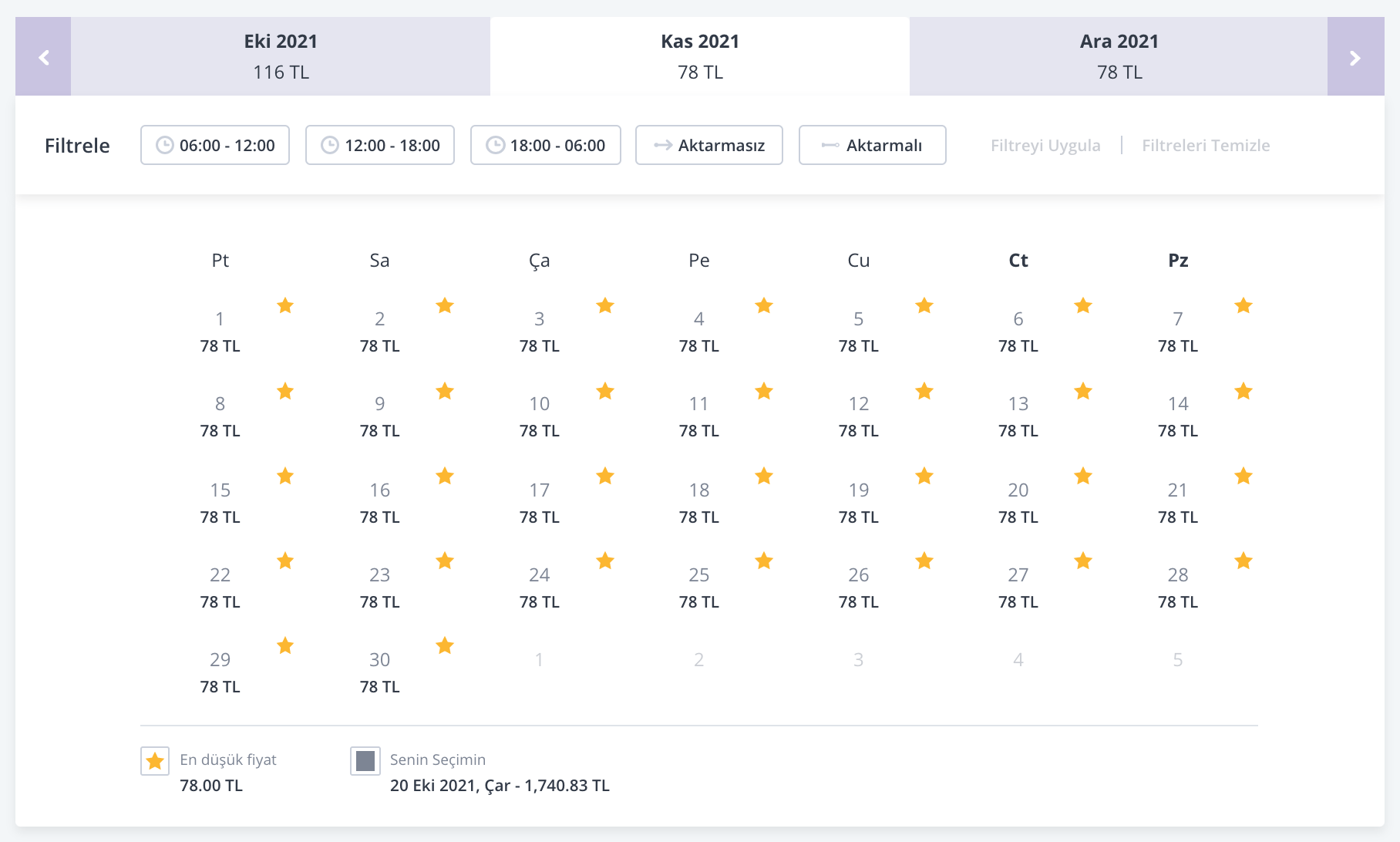Click the star icon on November 11
The height and width of the screenshot is (842, 1400).
coord(764,391)
